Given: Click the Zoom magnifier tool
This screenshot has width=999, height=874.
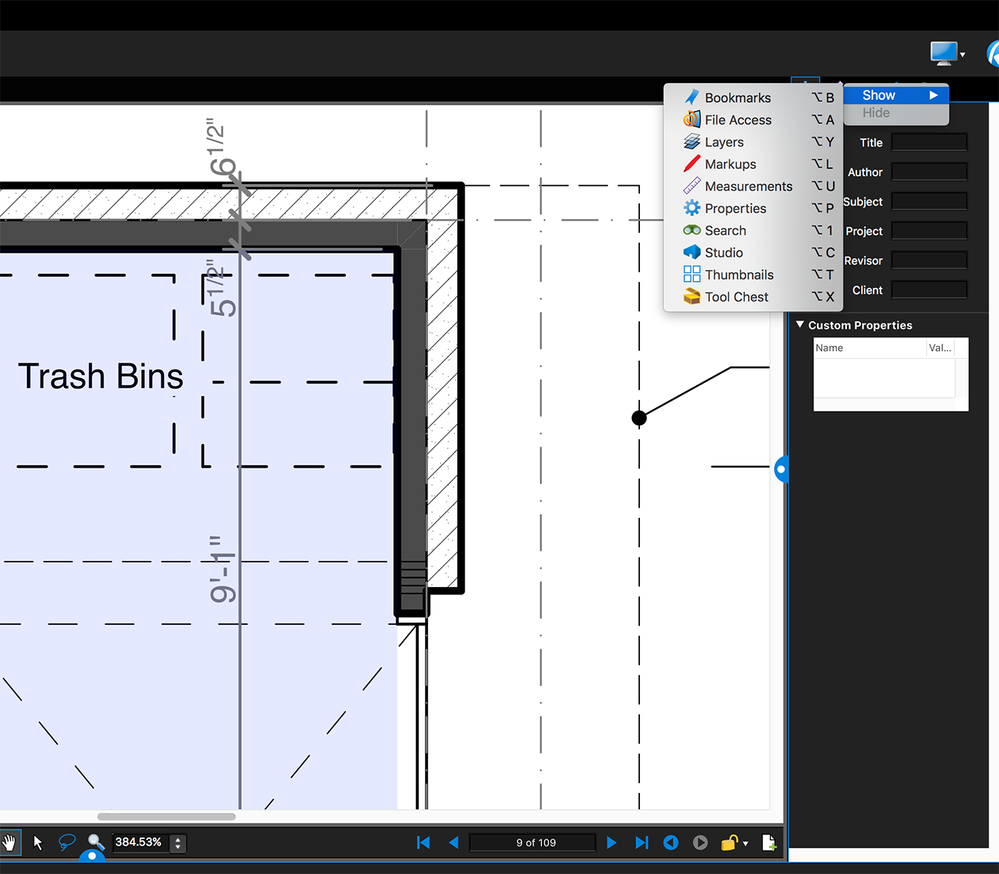Looking at the screenshot, I should pos(96,843).
